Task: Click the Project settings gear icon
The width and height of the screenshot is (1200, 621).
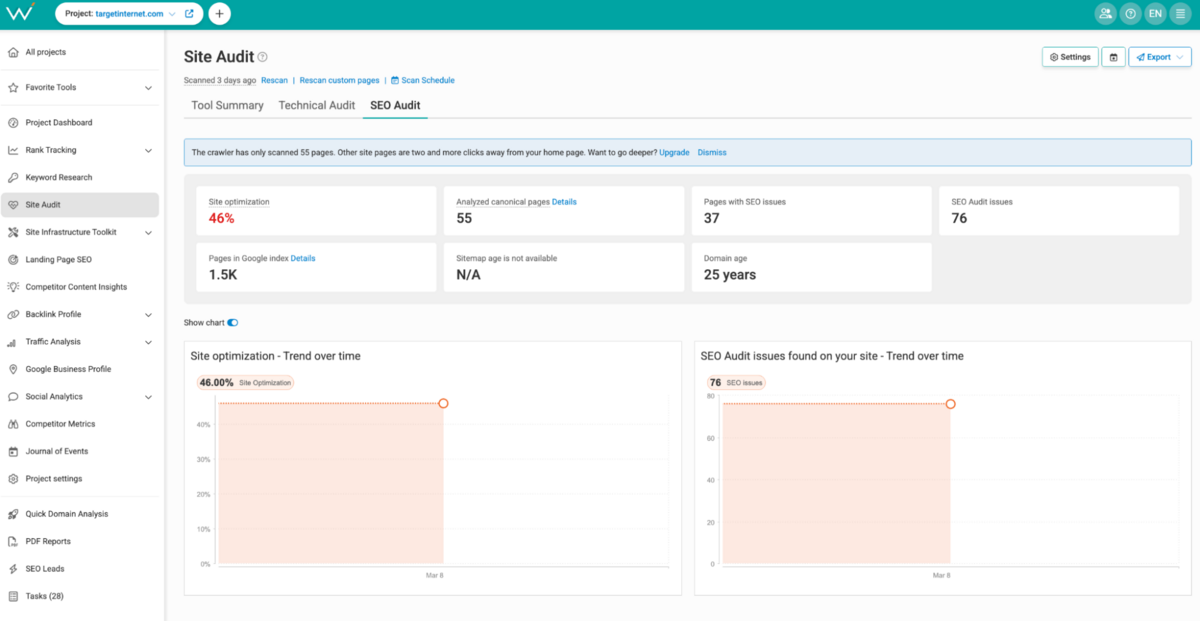Action: coord(14,479)
